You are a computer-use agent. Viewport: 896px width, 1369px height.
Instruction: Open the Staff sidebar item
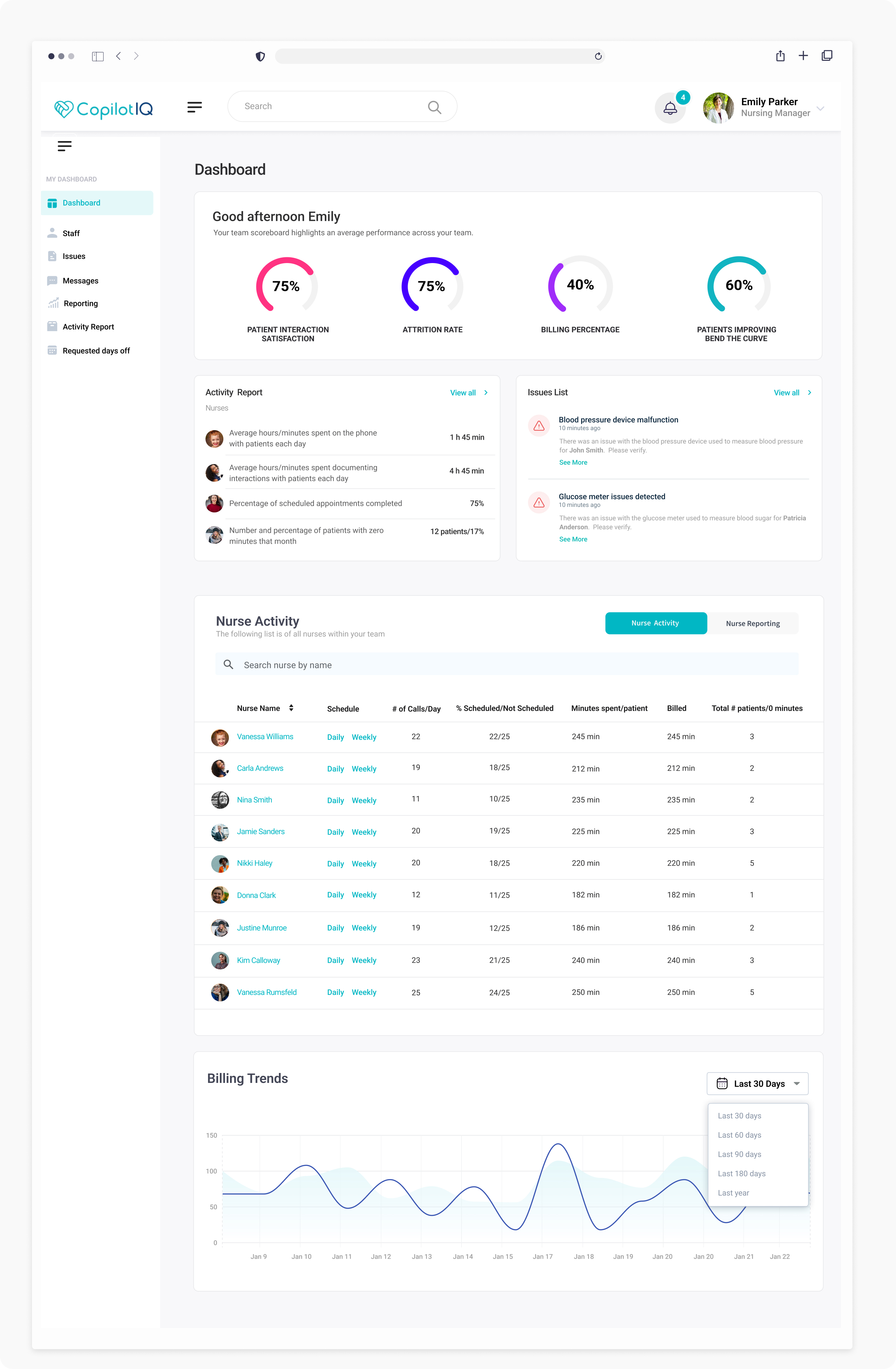[x=71, y=234]
